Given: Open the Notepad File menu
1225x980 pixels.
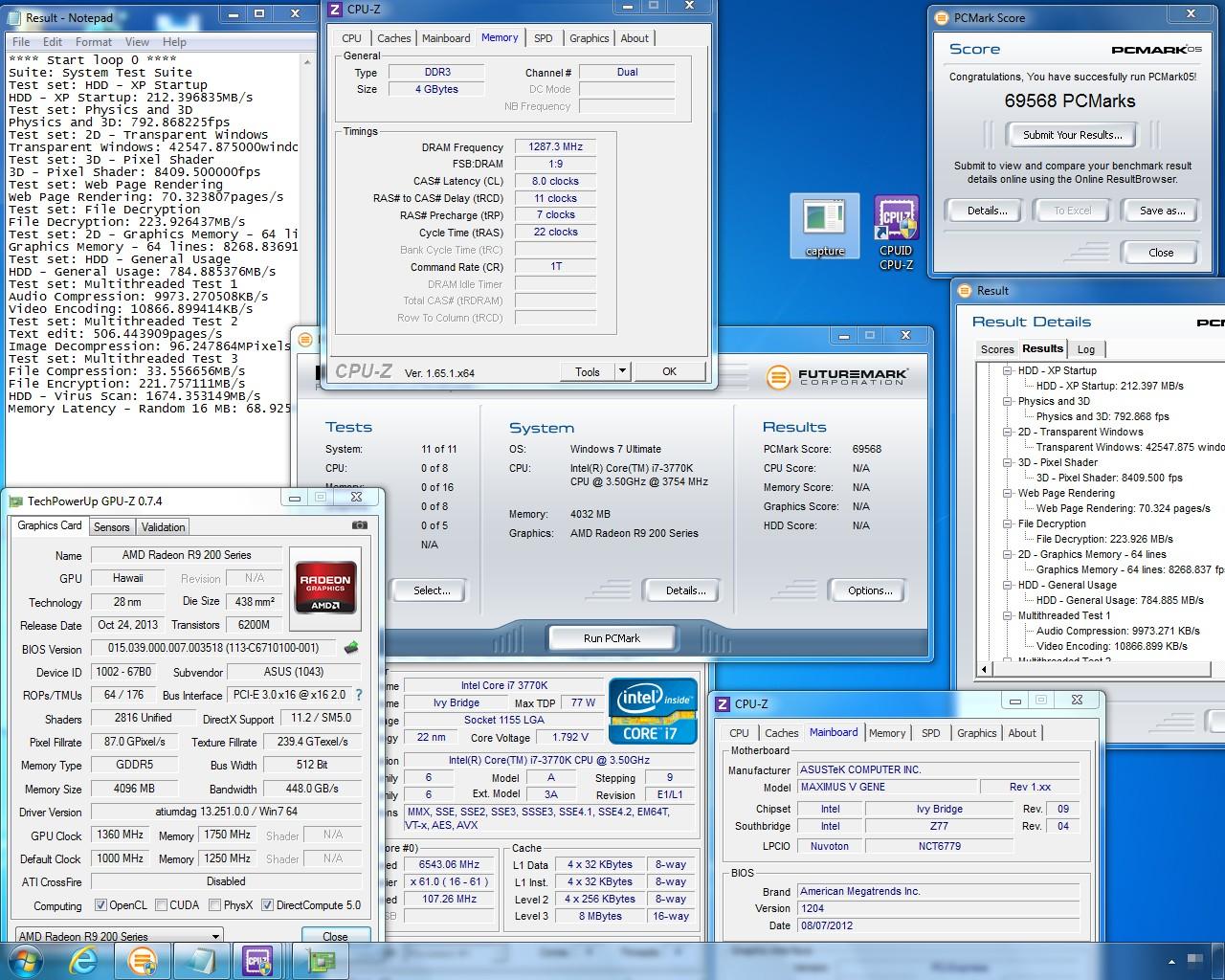Looking at the screenshot, I should tap(21, 42).
